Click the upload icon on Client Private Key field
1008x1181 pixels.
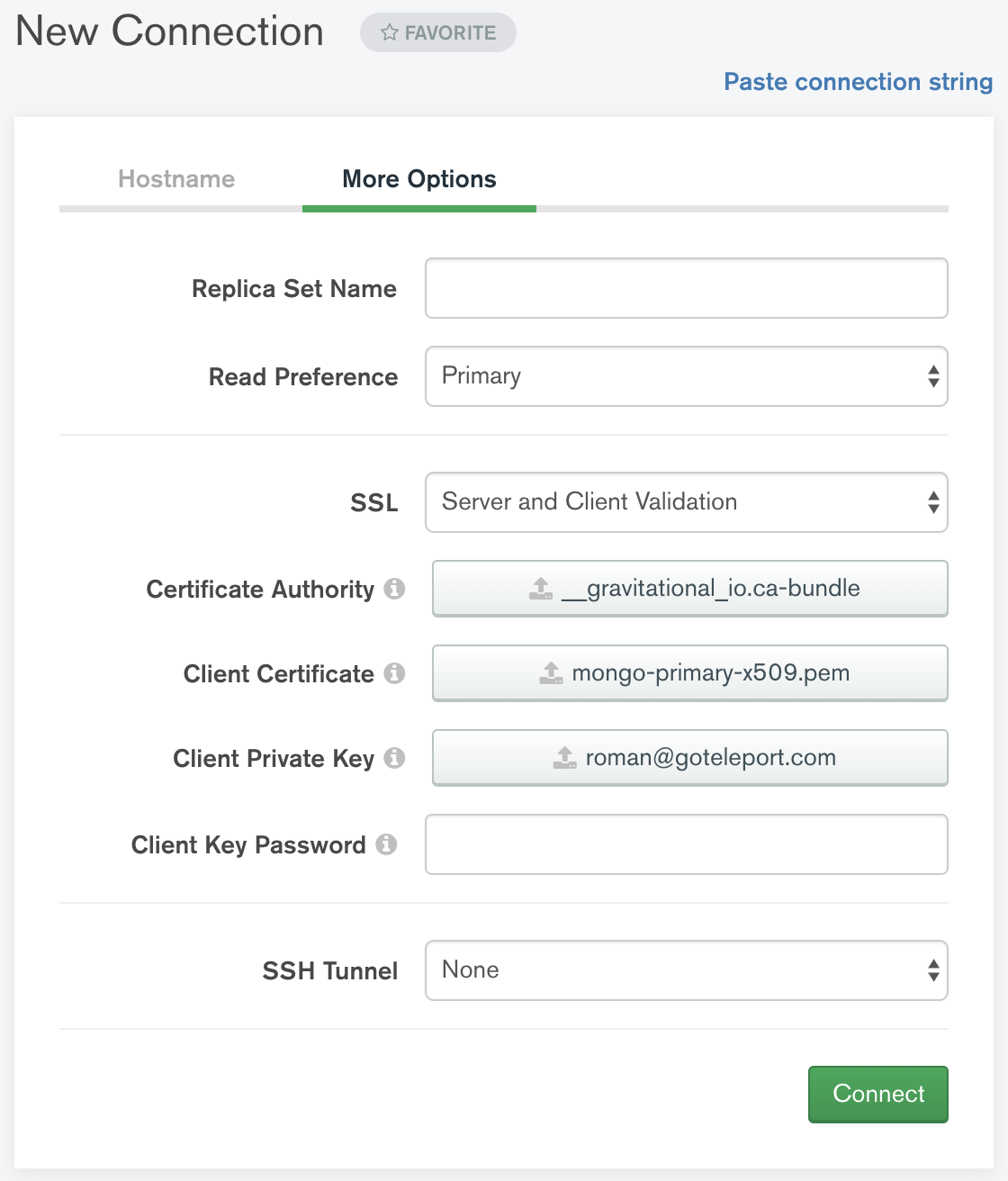point(564,758)
